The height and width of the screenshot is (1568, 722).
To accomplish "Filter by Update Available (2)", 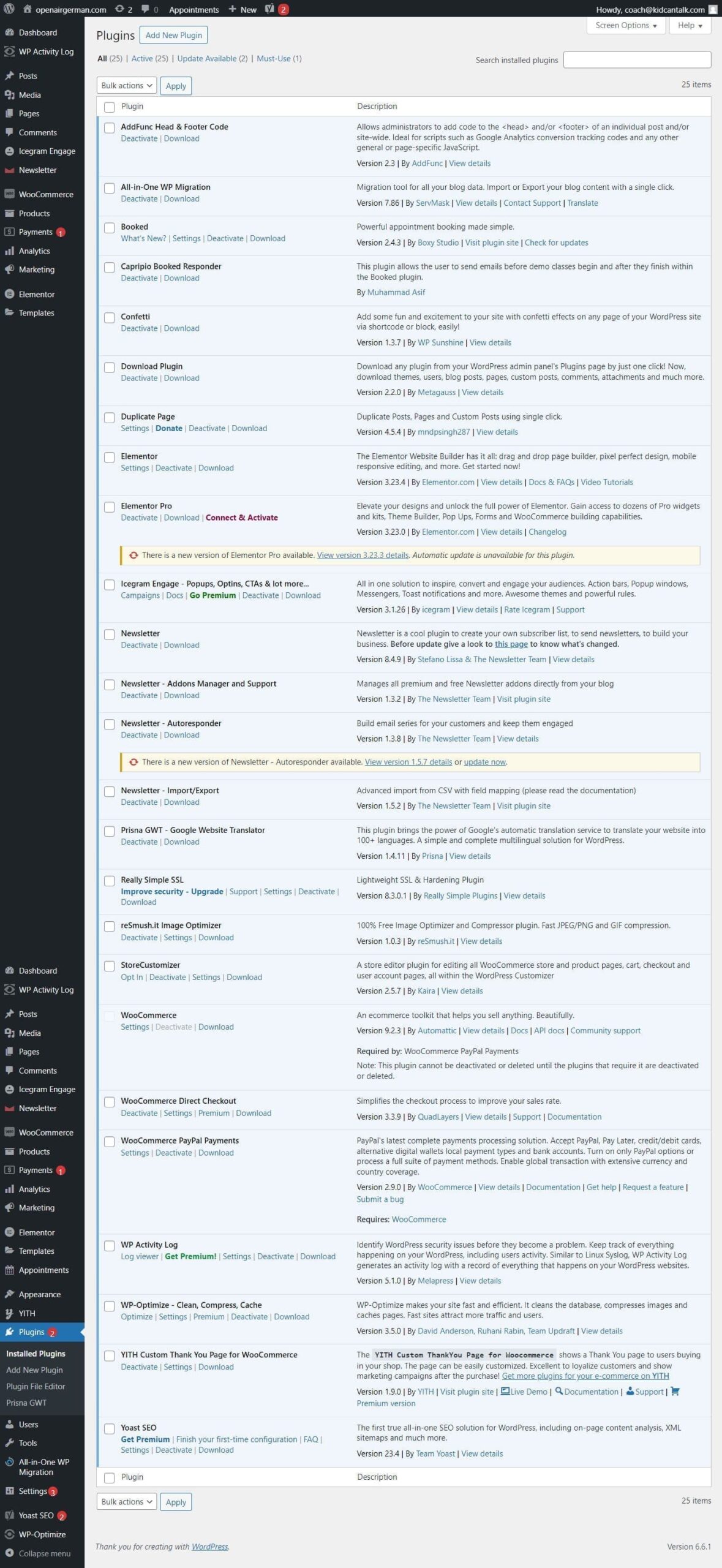I will [212, 59].
